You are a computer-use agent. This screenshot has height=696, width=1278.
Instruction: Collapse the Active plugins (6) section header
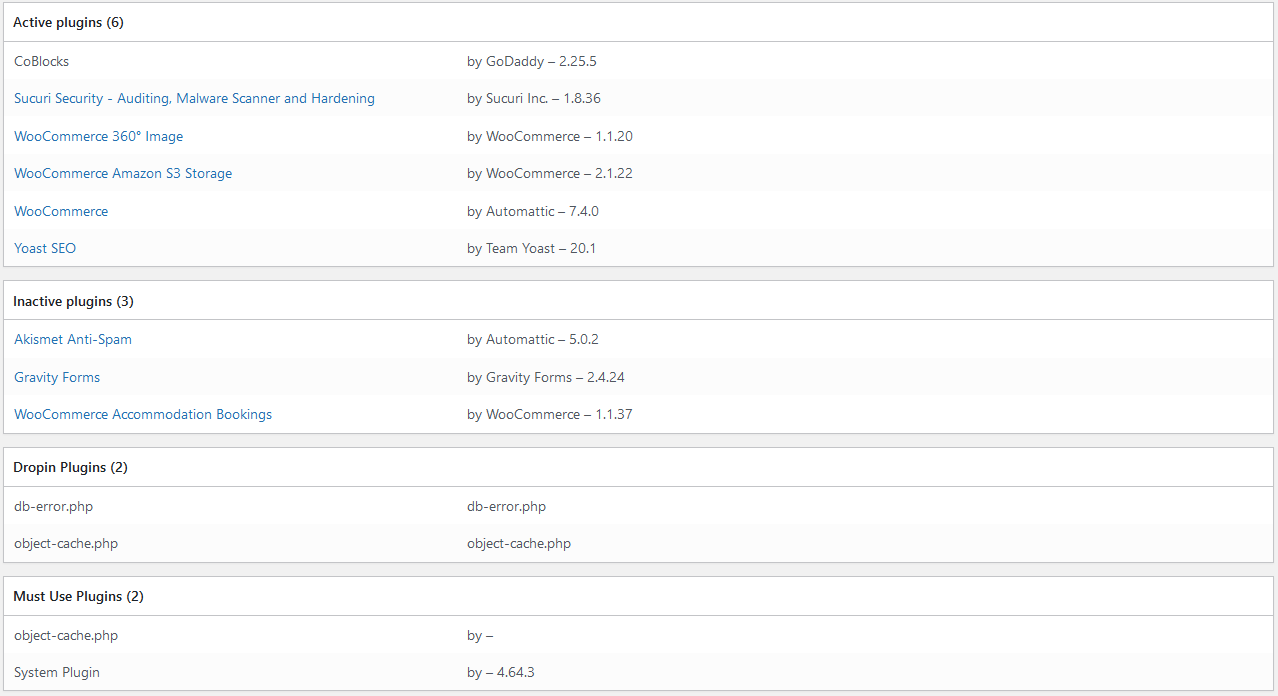[x=638, y=22]
